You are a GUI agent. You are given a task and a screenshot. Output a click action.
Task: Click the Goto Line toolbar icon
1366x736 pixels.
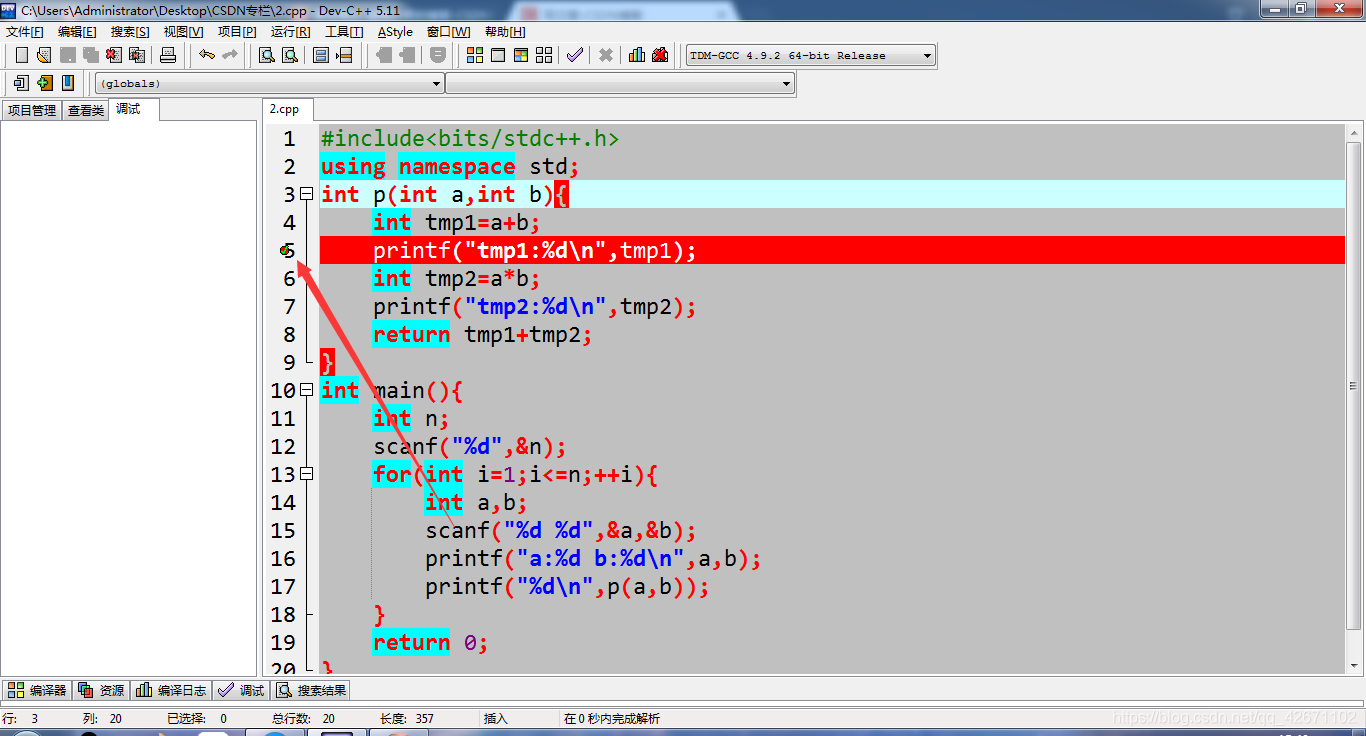coord(344,55)
